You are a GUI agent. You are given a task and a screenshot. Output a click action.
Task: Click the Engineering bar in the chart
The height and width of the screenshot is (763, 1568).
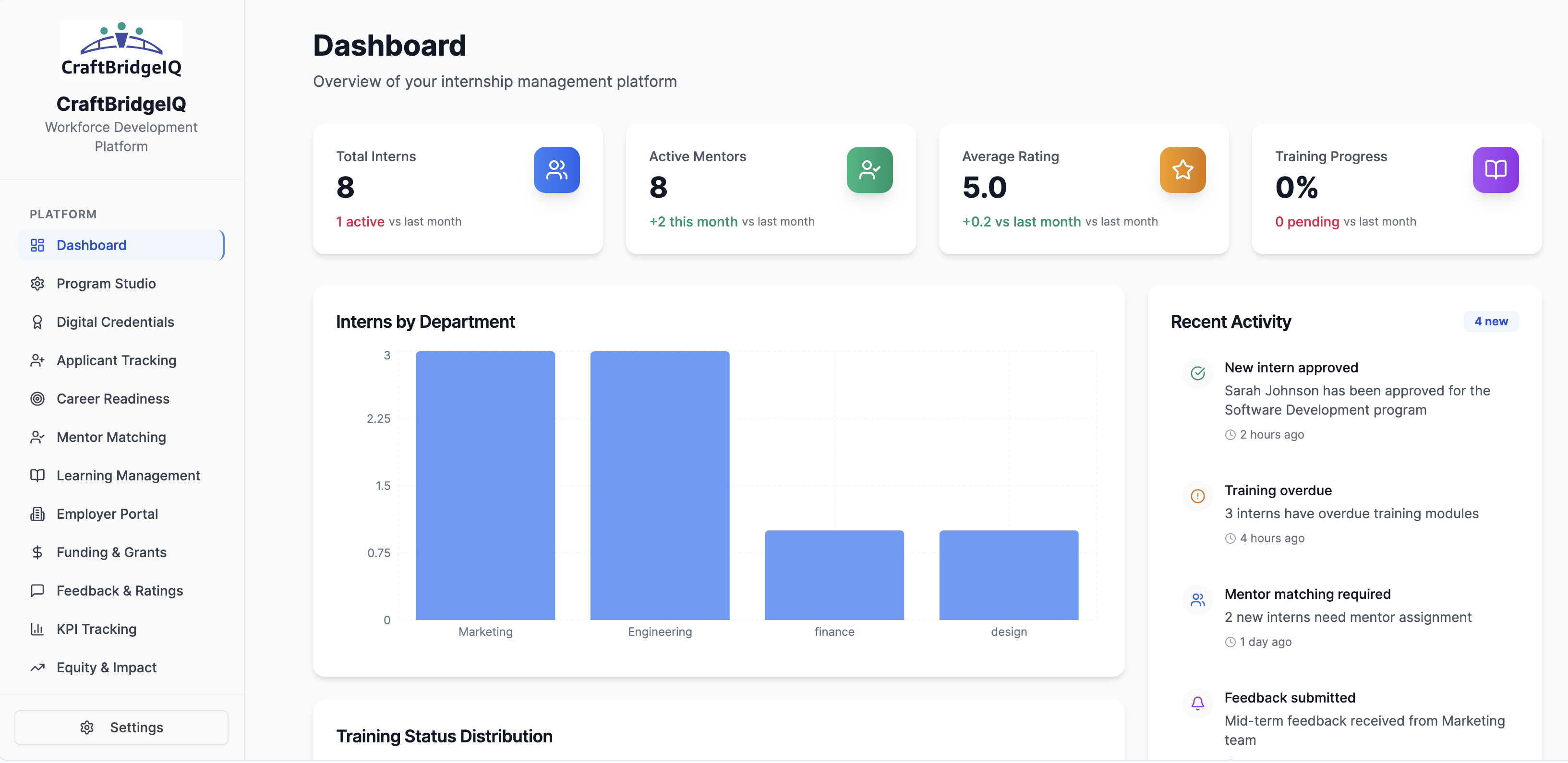tap(659, 487)
